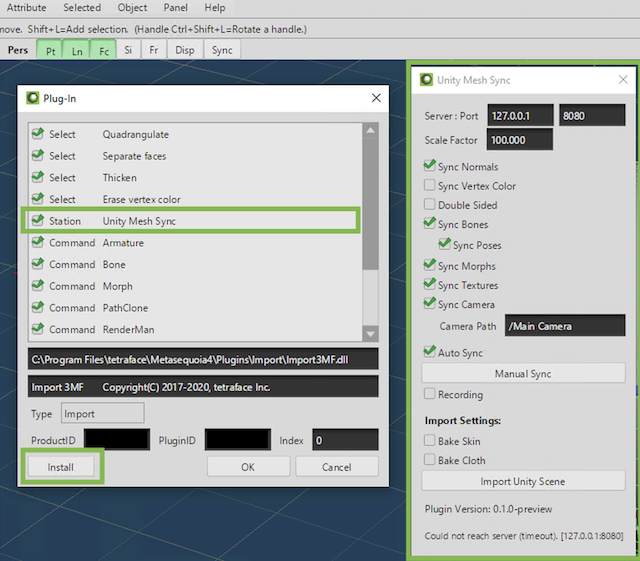
Task: Enable the Bake Skin option
Action: click(430, 441)
